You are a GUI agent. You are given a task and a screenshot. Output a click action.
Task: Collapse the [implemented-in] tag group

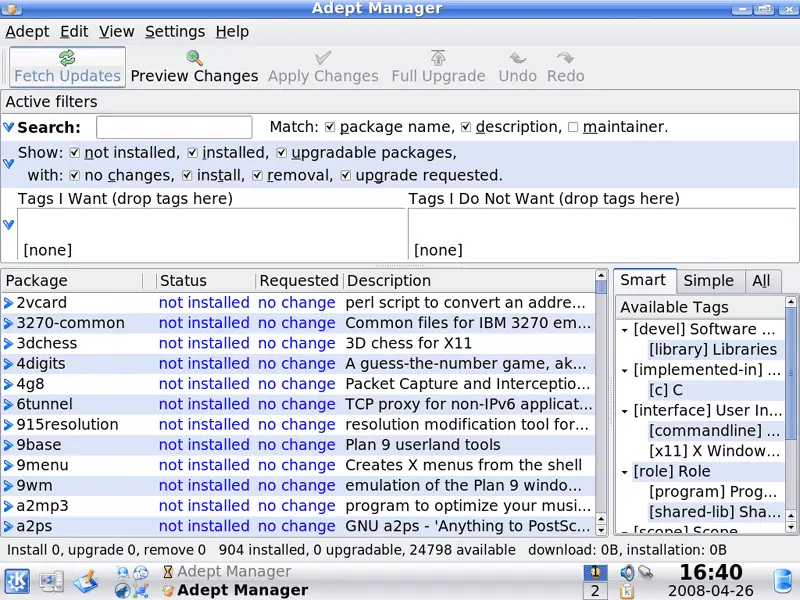pos(624,371)
